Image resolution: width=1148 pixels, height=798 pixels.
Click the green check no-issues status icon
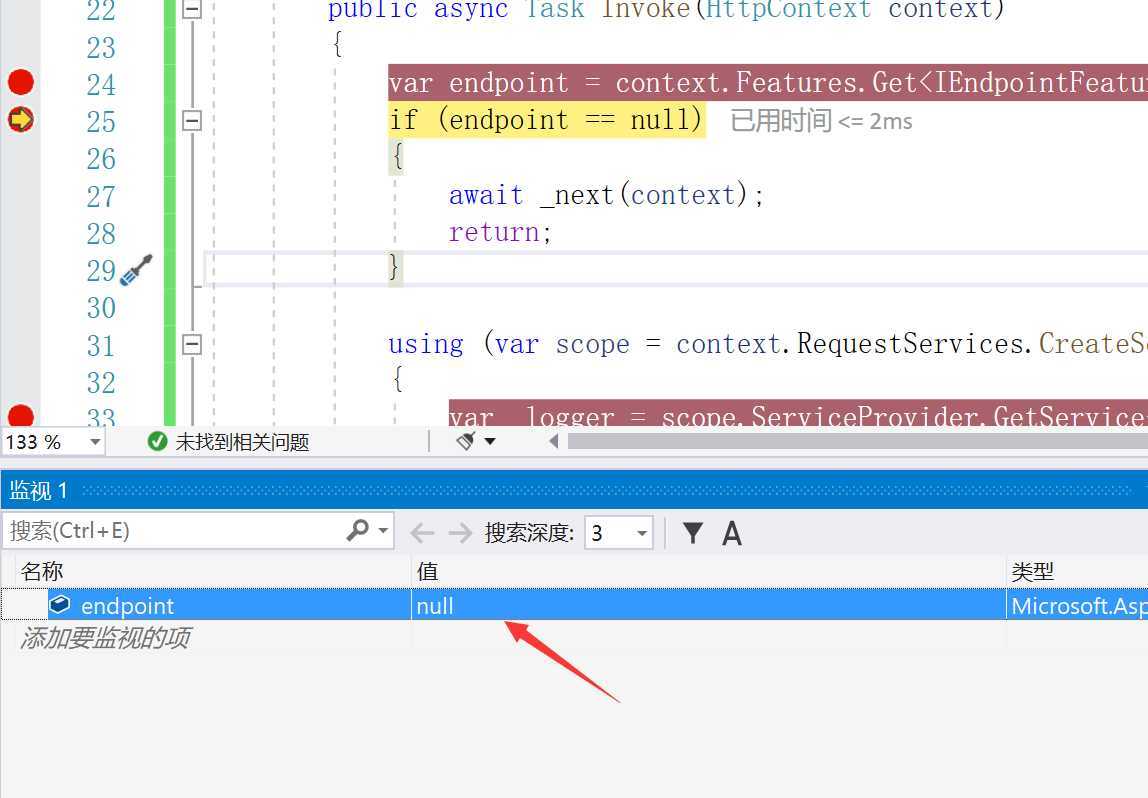pyautogui.click(x=157, y=441)
